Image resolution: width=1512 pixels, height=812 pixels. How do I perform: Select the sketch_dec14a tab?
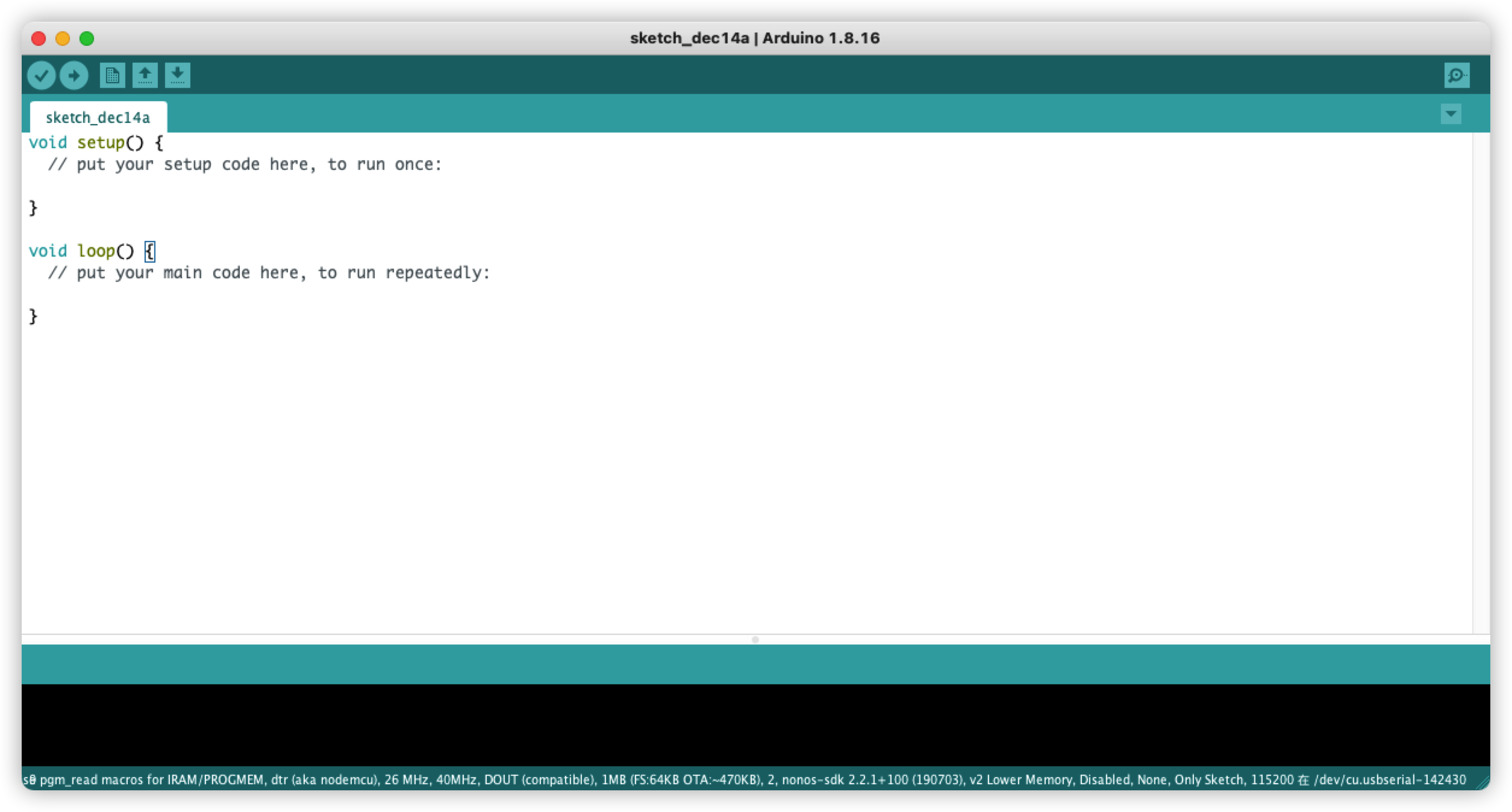(x=98, y=117)
